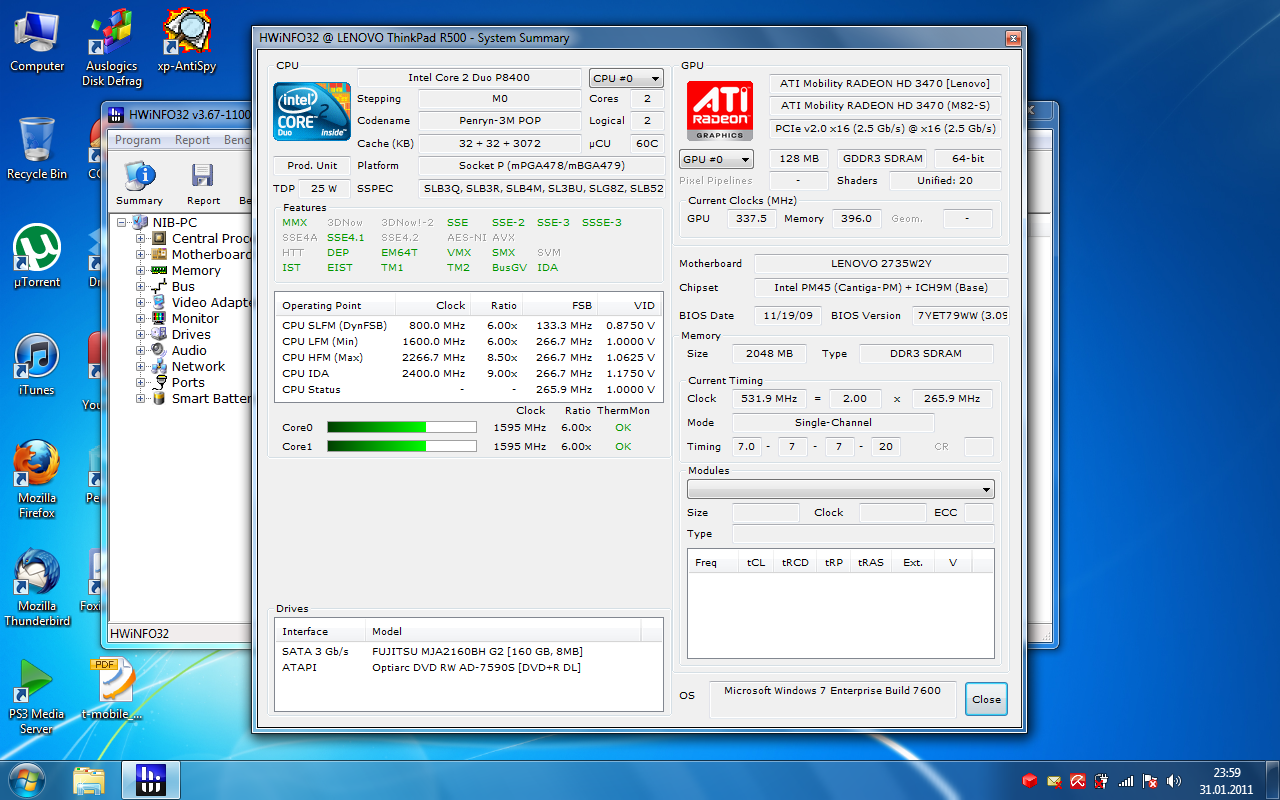Select Motherboard icon in device tree
Screen dimensions: 1280x800
point(159,254)
